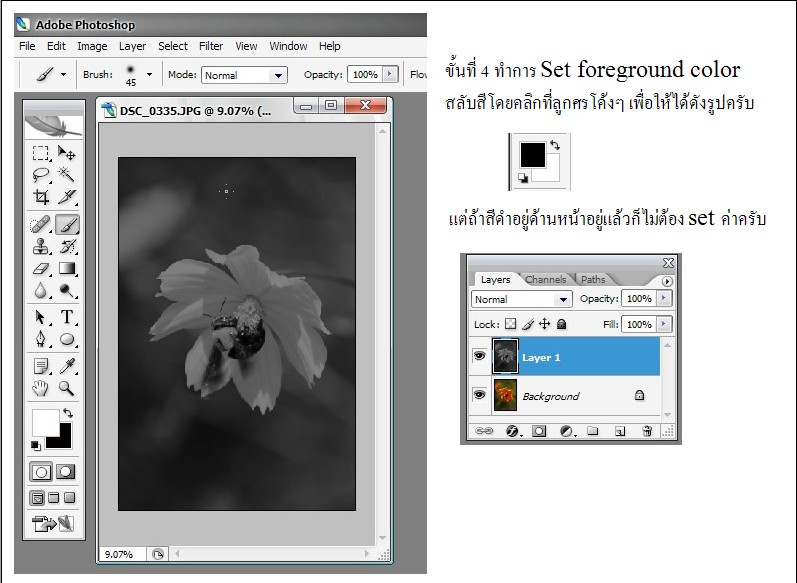Switch to the Channels tab
797x583 pixels.
(545, 280)
